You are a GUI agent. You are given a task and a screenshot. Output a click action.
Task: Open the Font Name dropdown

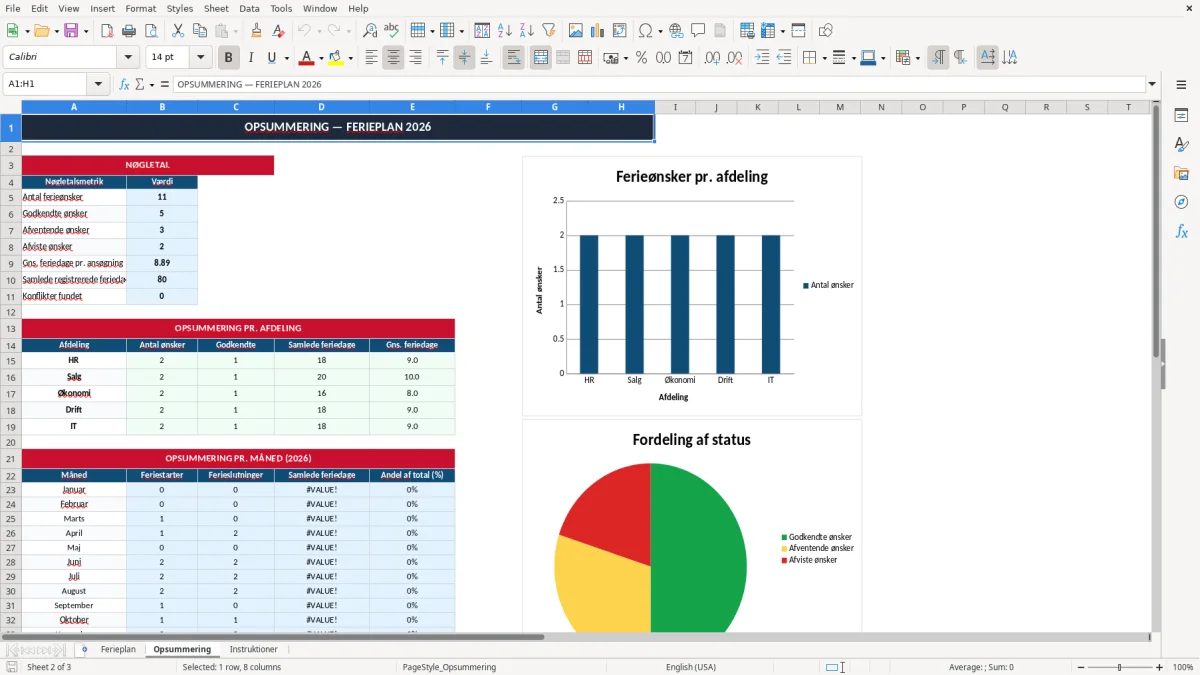[x=127, y=58]
